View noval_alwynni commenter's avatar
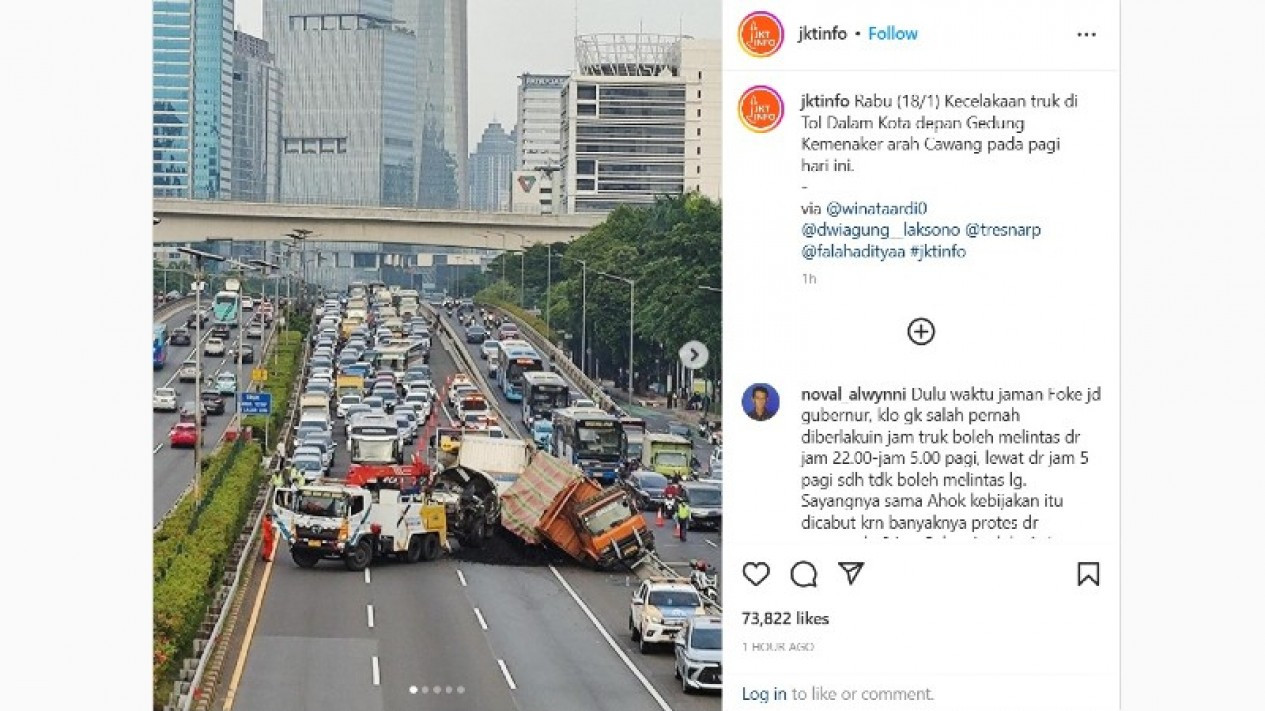The height and width of the screenshot is (711, 1265). 761,402
